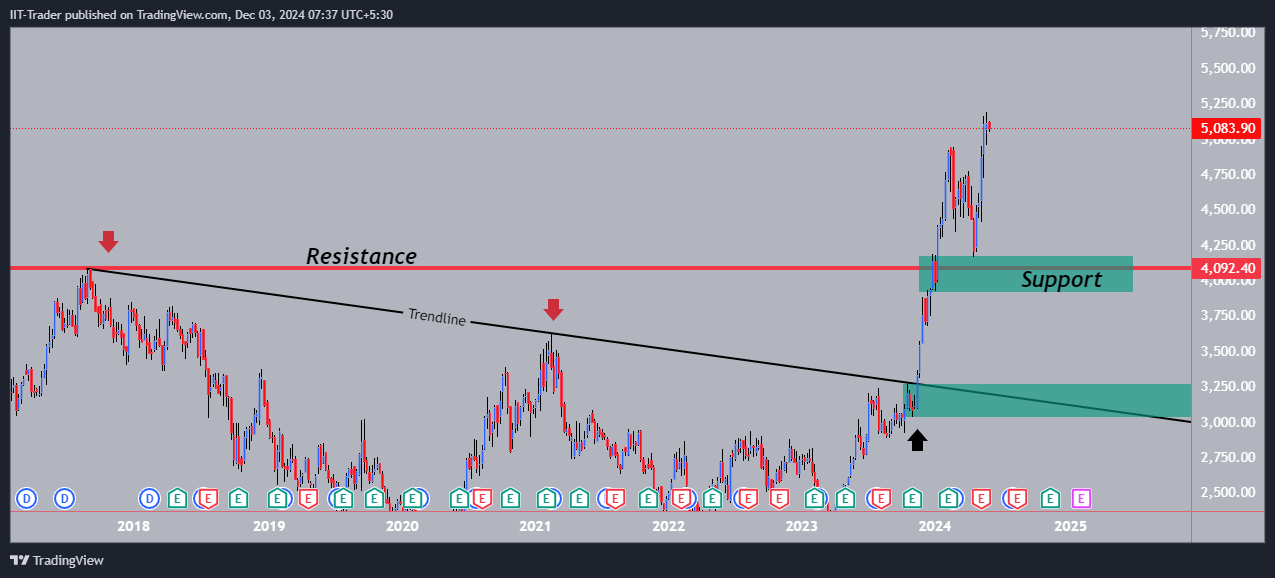Viewport: 1275px width, 578px height.
Task: Click the D dividend marker above the 2018 label
Action: tap(149, 497)
